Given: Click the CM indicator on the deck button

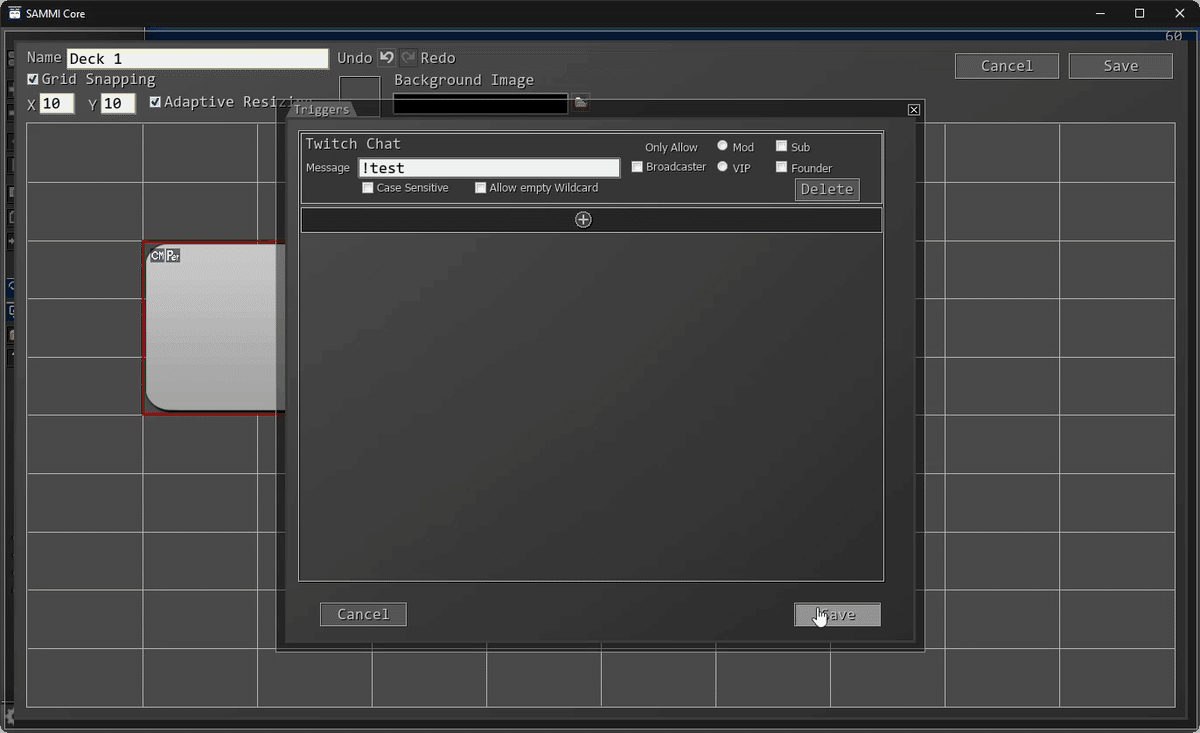Looking at the screenshot, I should [157, 256].
